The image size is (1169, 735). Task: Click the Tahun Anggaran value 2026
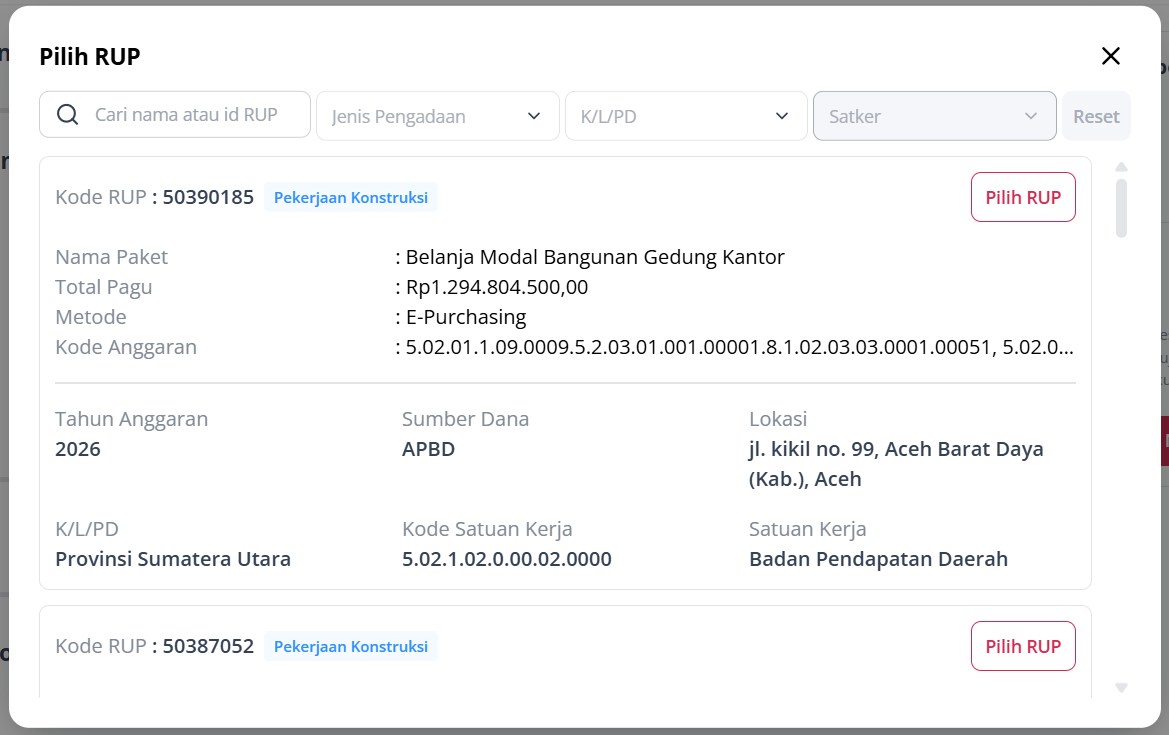pyautogui.click(x=78, y=449)
